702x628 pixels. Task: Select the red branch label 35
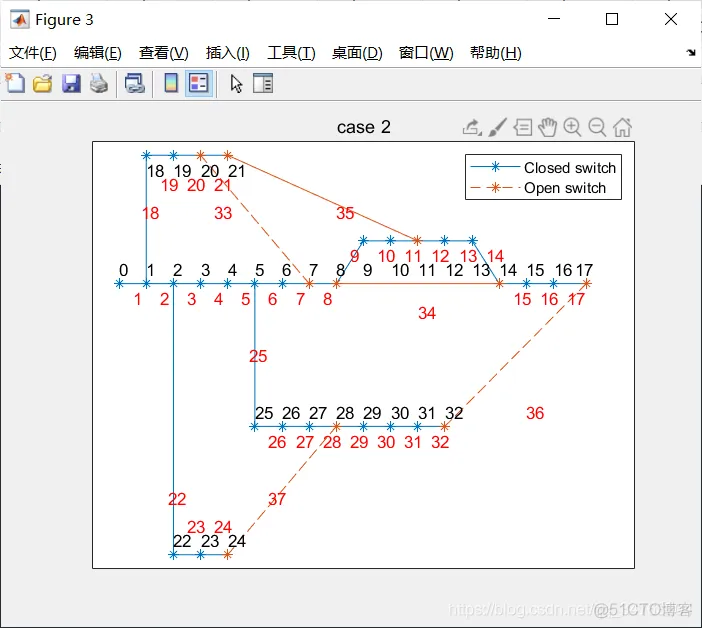345,213
